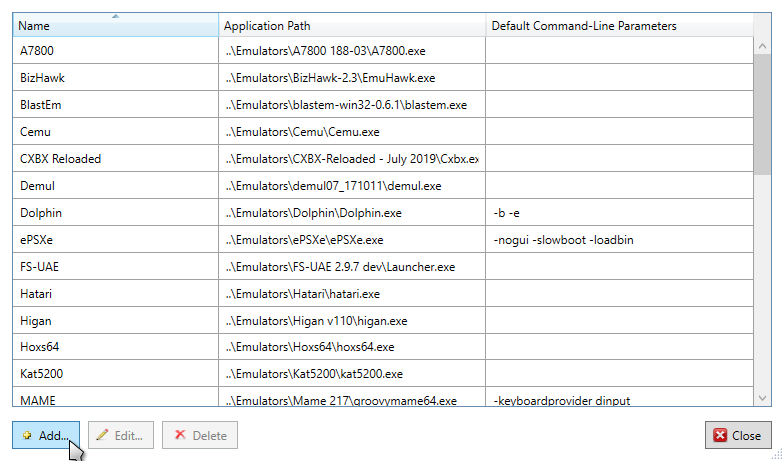Select the BlastEm emulator row
This screenshot has height=461, width=784.
click(383, 104)
